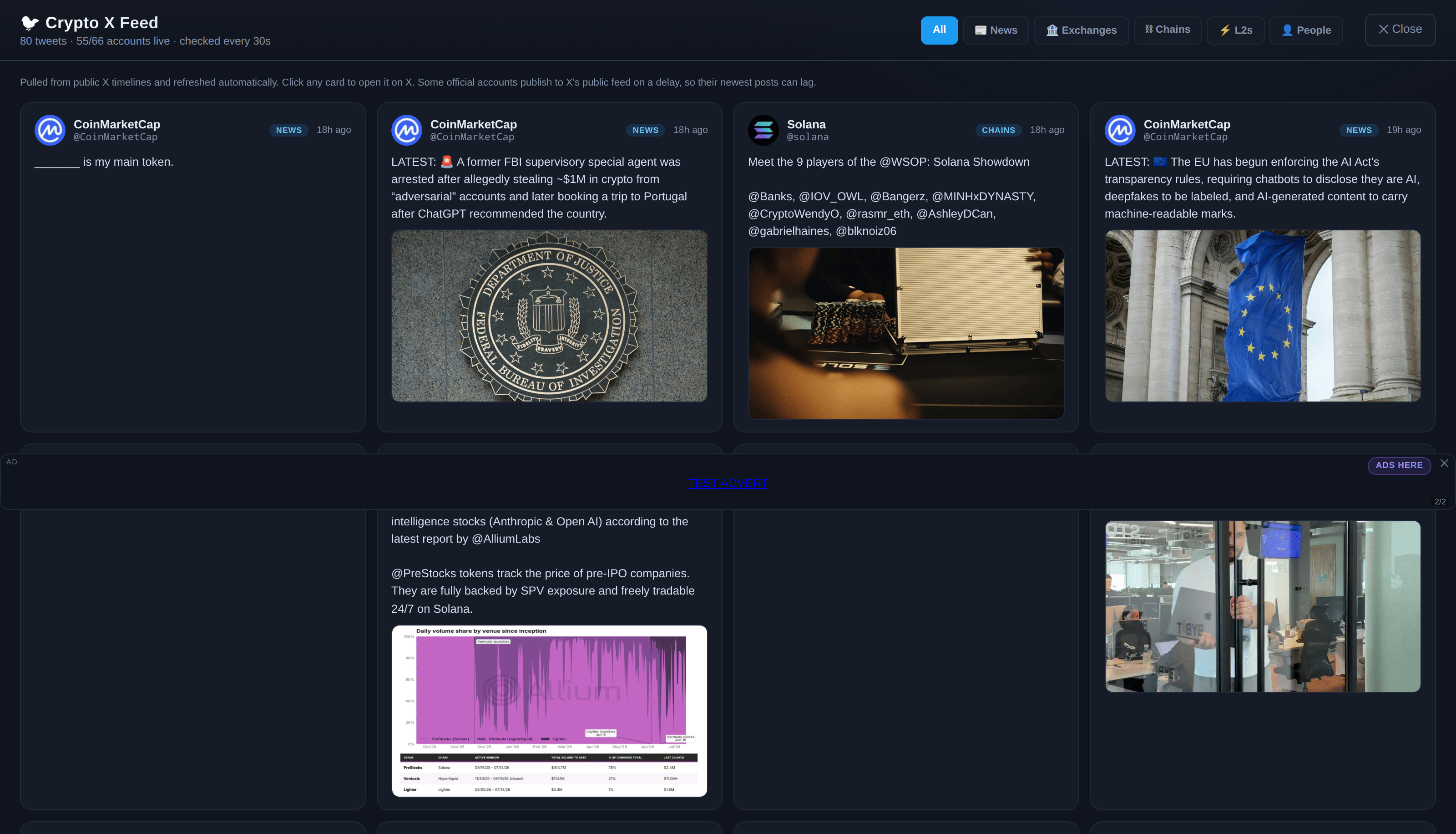Viewport: 1456px width, 834px height.
Task: Select the All filter tab
Action: pyautogui.click(x=939, y=30)
